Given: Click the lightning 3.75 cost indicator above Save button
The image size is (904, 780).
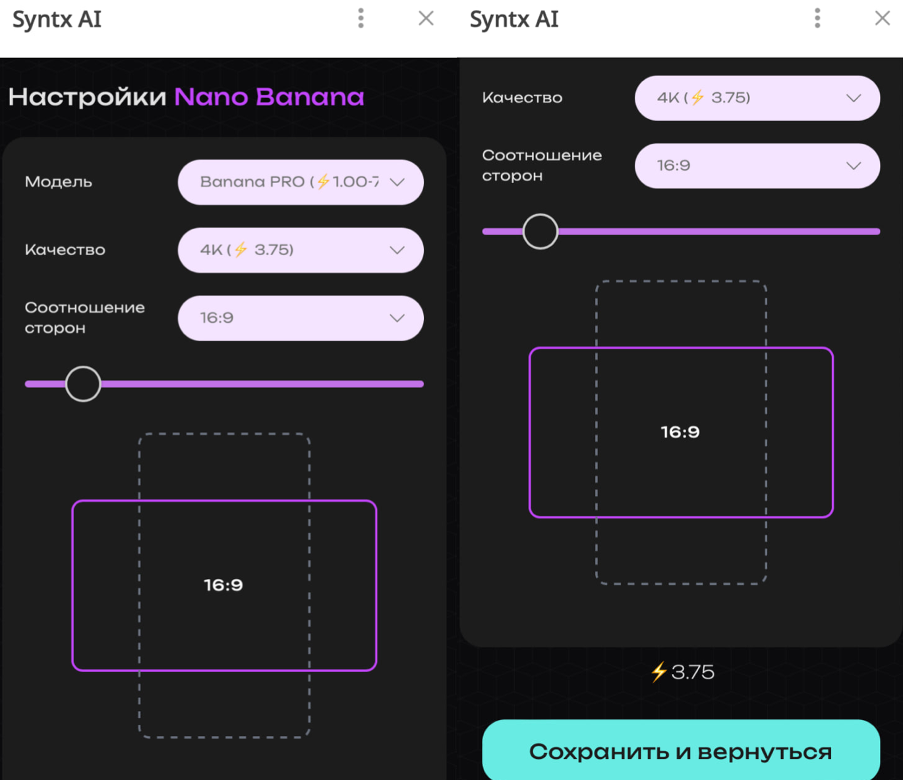Looking at the screenshot, I should tap(682, 672).
